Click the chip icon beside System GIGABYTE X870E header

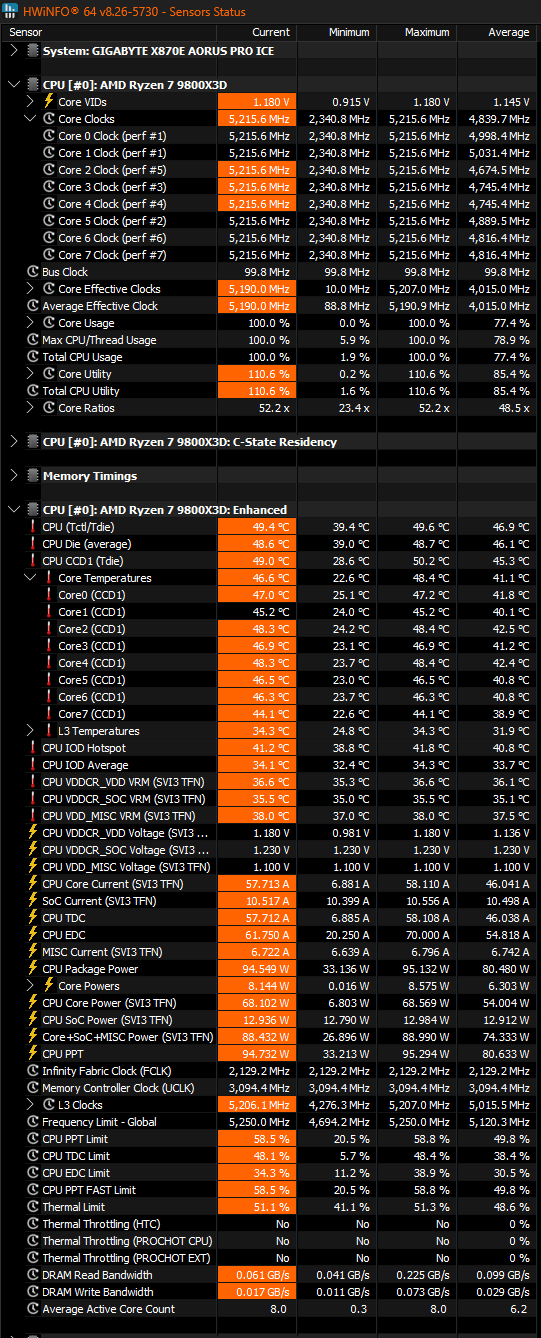point(32,51)
